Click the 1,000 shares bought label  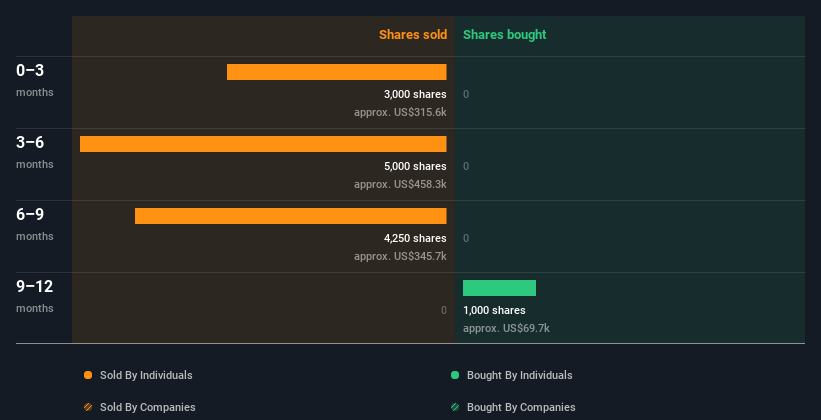[494, 310]
